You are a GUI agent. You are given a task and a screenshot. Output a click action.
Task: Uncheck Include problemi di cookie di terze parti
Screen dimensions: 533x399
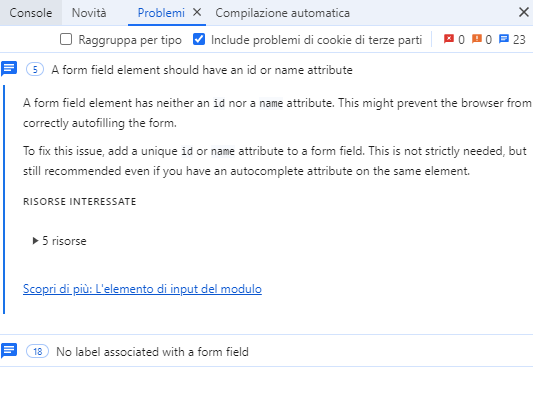pos(199,39)
